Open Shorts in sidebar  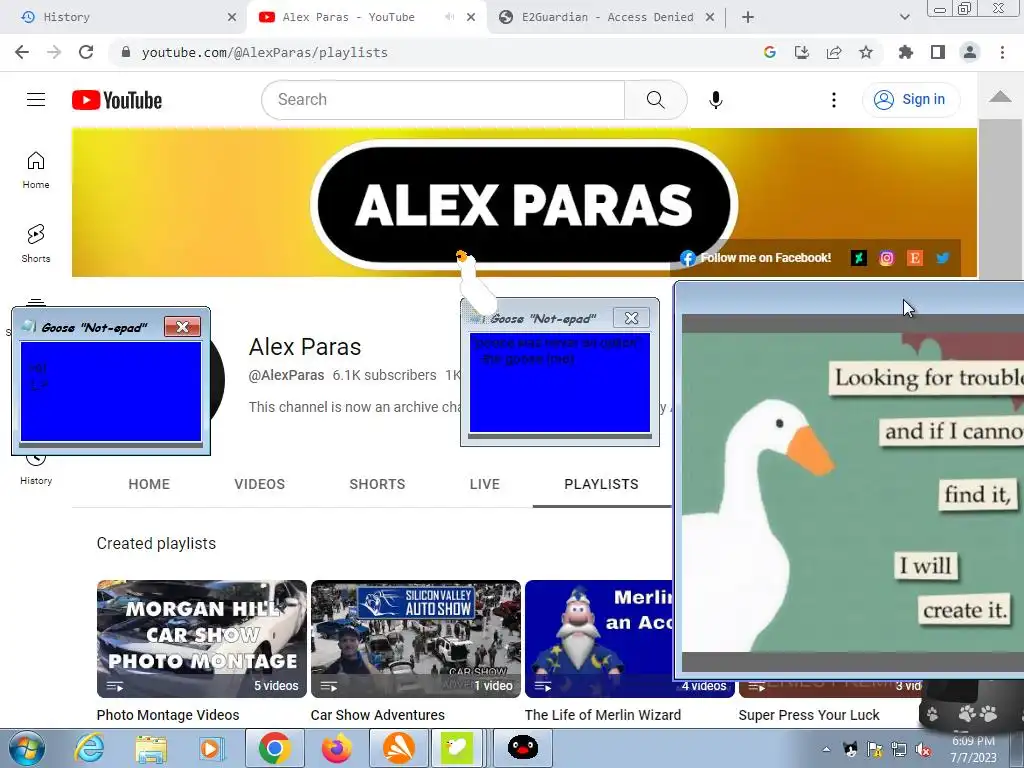tap(36, 244)
